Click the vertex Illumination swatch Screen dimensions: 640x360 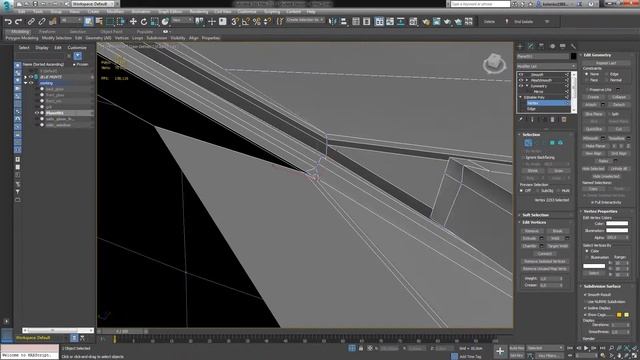pyautogui.click(x=617, y=231)
